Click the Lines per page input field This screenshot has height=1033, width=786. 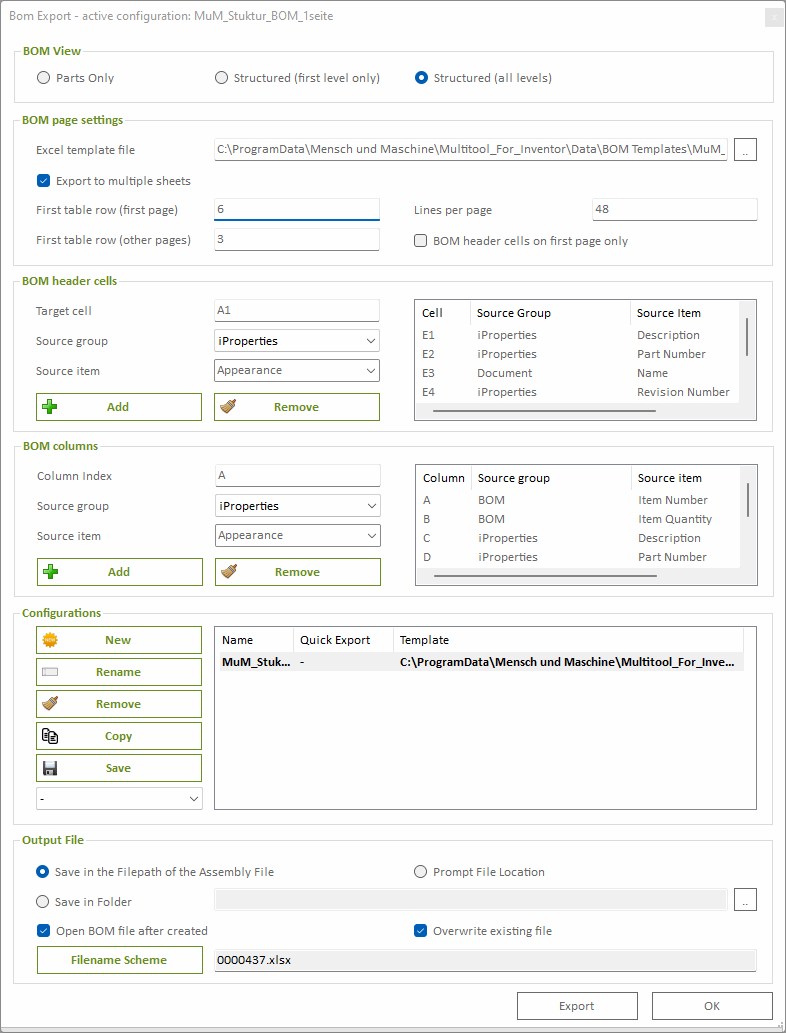[674, 210]
